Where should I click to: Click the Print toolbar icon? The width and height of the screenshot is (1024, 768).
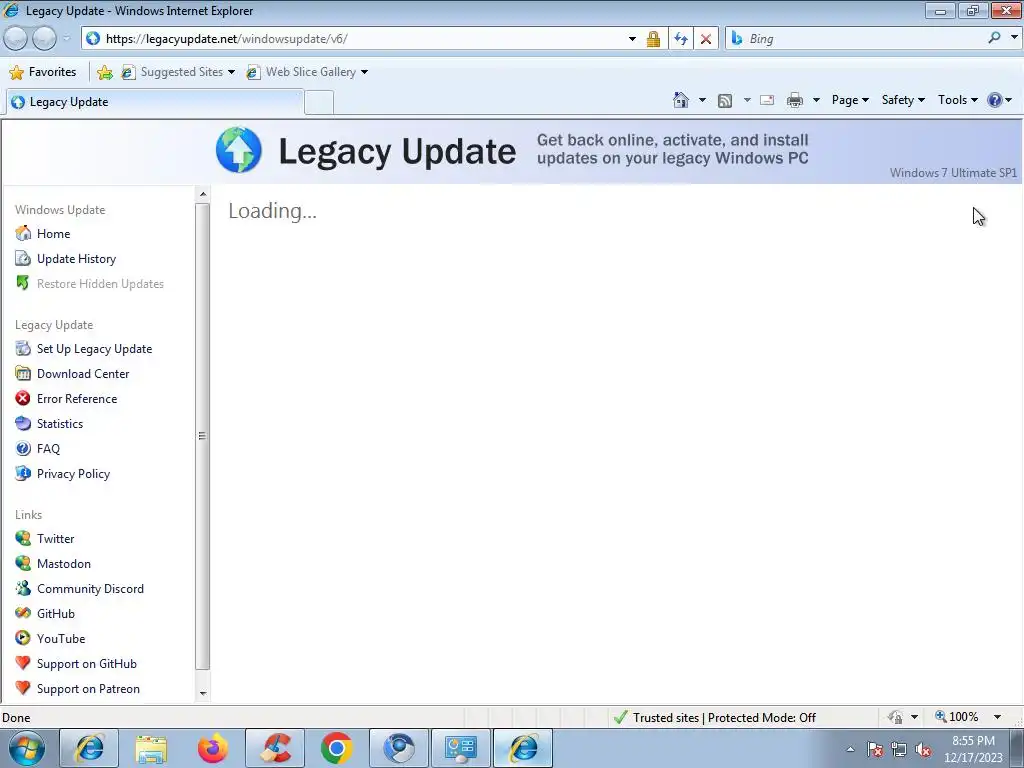pos(795,100)
